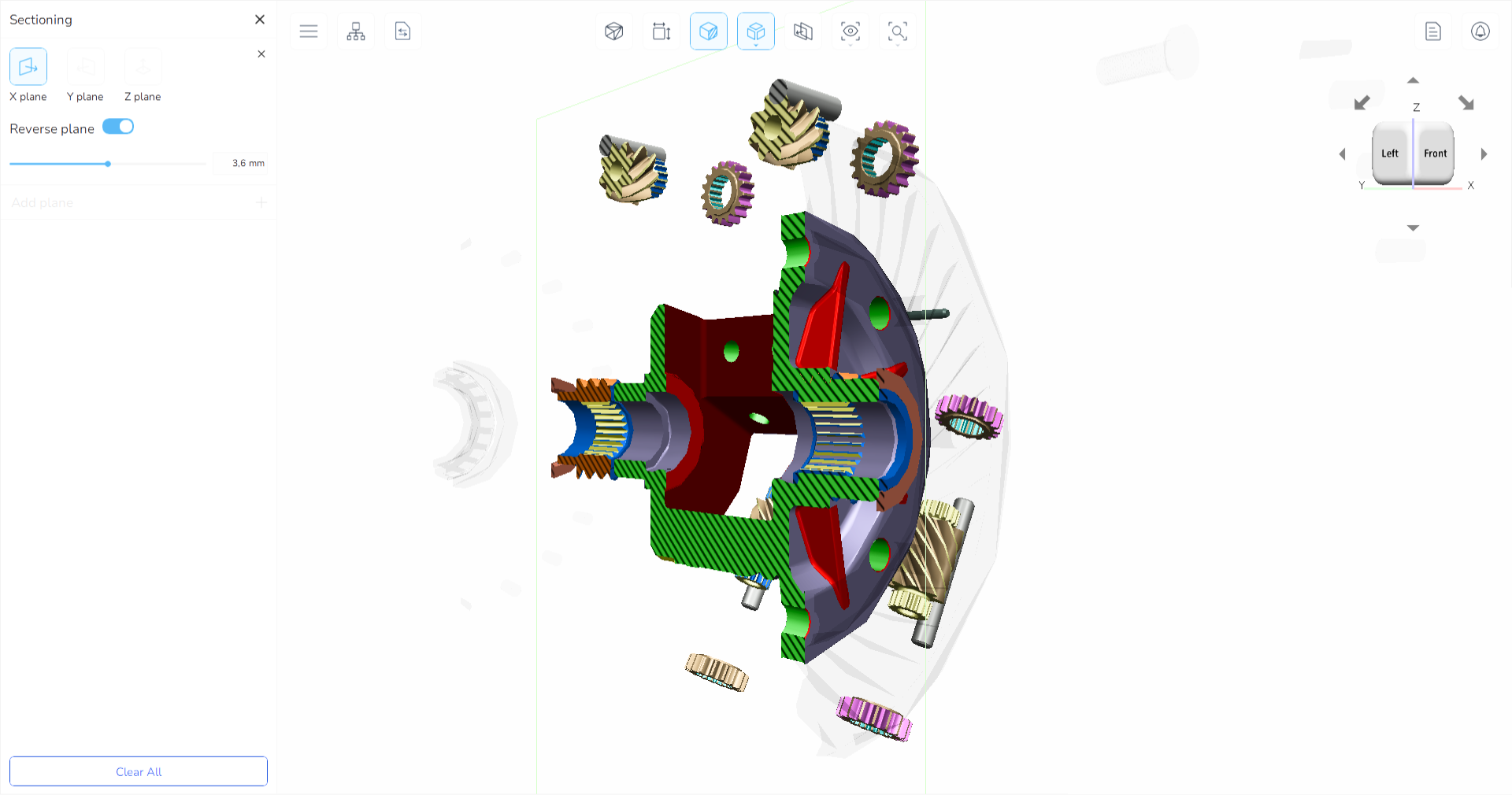Switch to the Left face of navigation cube
The image size is (1512, 795).
tap(1390, 153)
